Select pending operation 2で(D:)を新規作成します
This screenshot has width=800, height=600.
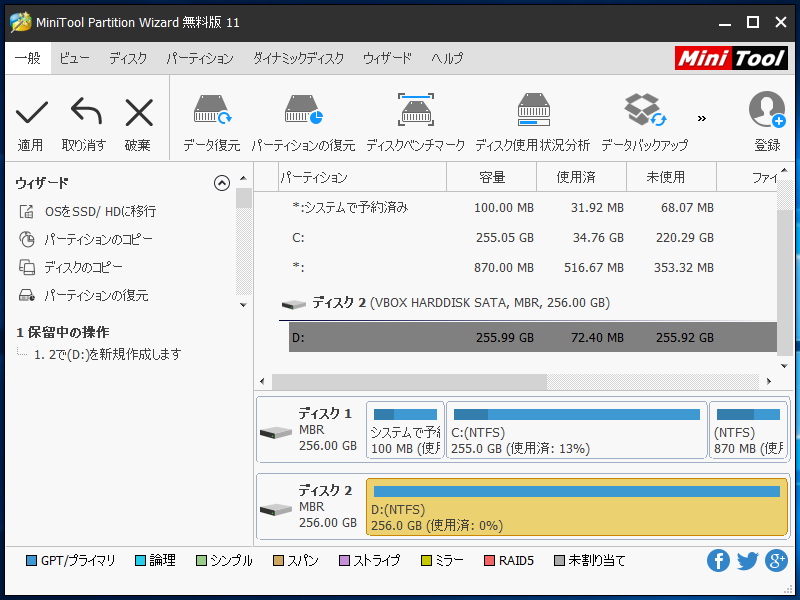pos(108,354)
